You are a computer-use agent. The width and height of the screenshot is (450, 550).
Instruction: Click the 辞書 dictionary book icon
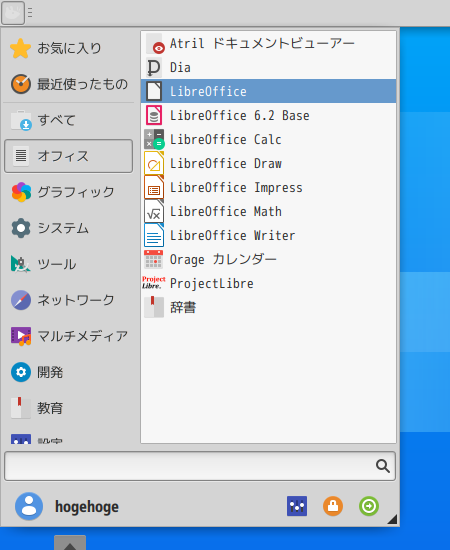tap(154, 307)
